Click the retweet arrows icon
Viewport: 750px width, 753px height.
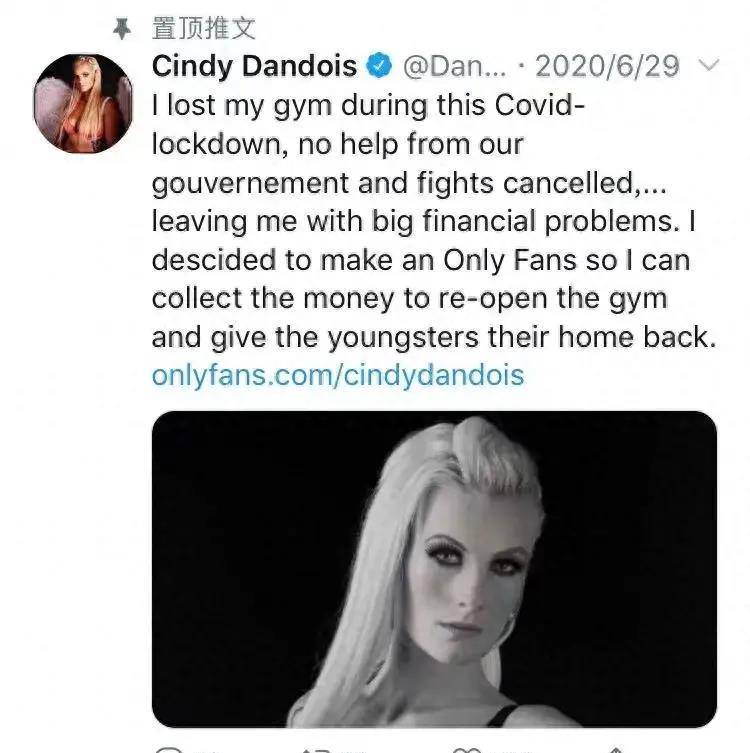pyautogui.click(x=317, y=750)
